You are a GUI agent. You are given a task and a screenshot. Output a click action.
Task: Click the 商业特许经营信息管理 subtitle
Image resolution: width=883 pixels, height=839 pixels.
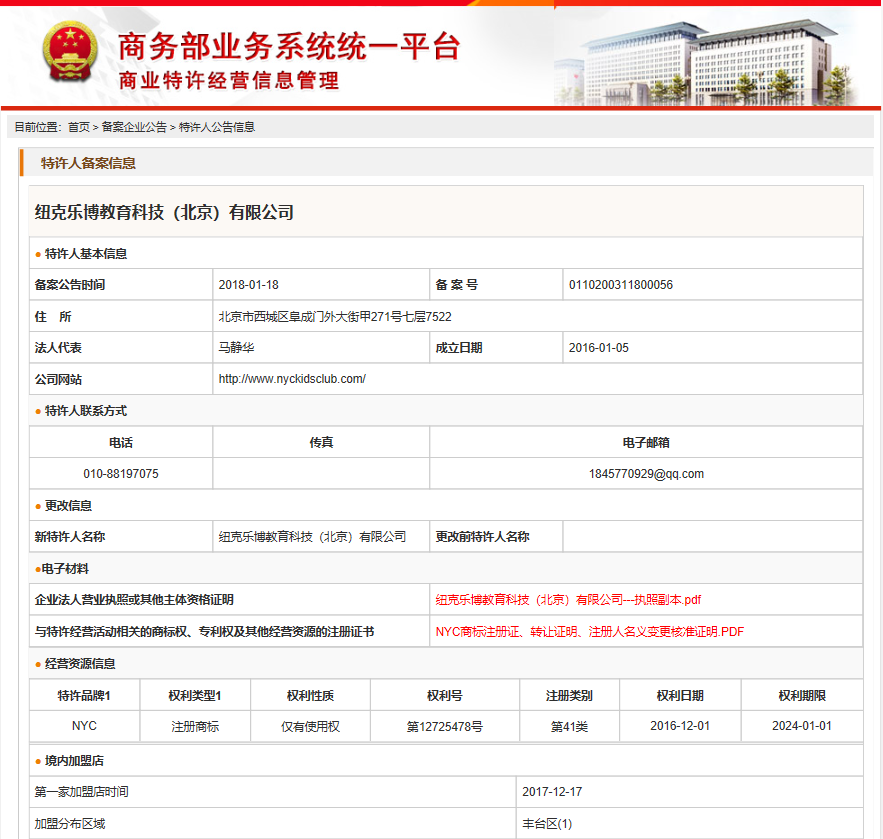point(229,81)
